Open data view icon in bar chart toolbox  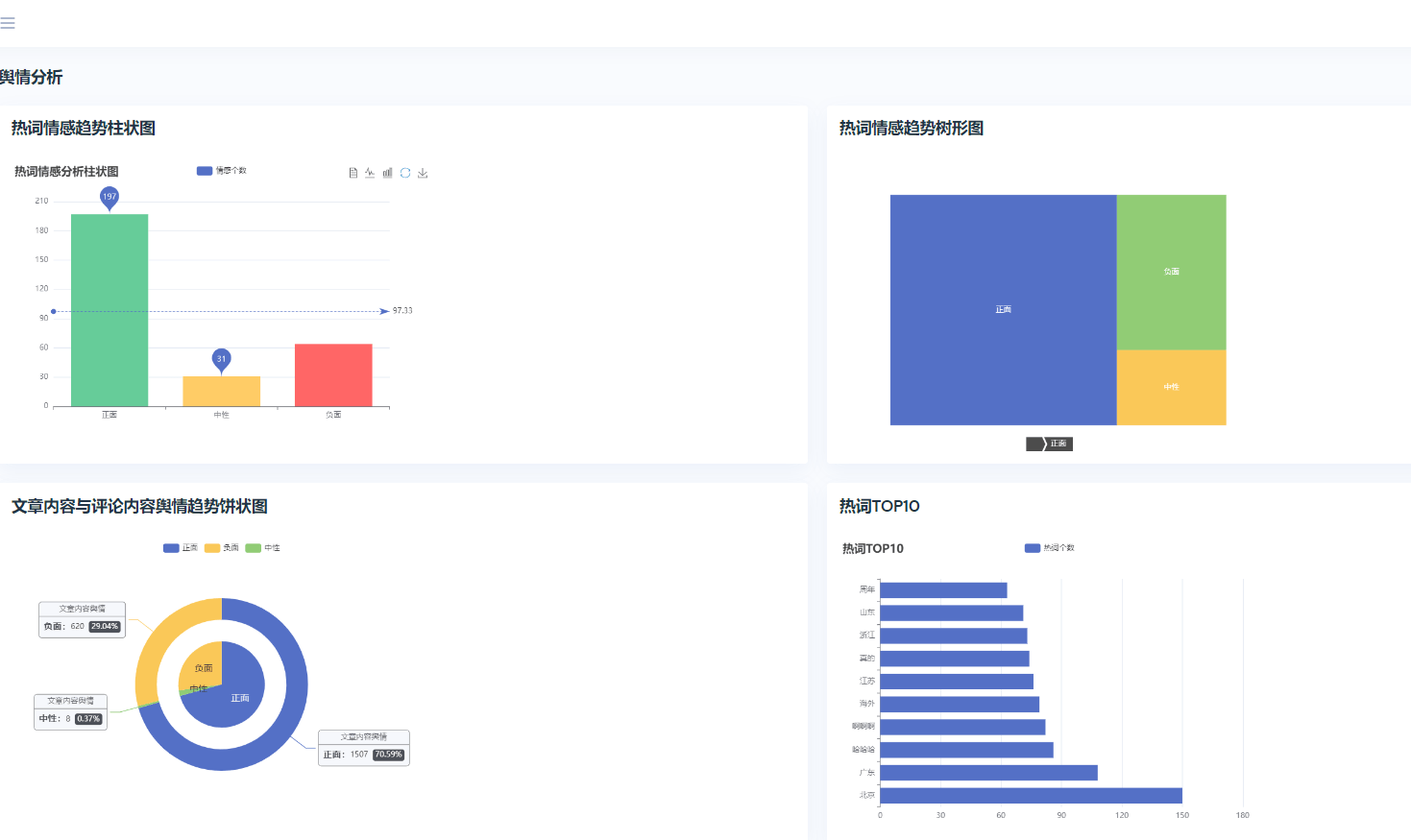(x=353, y=173)
